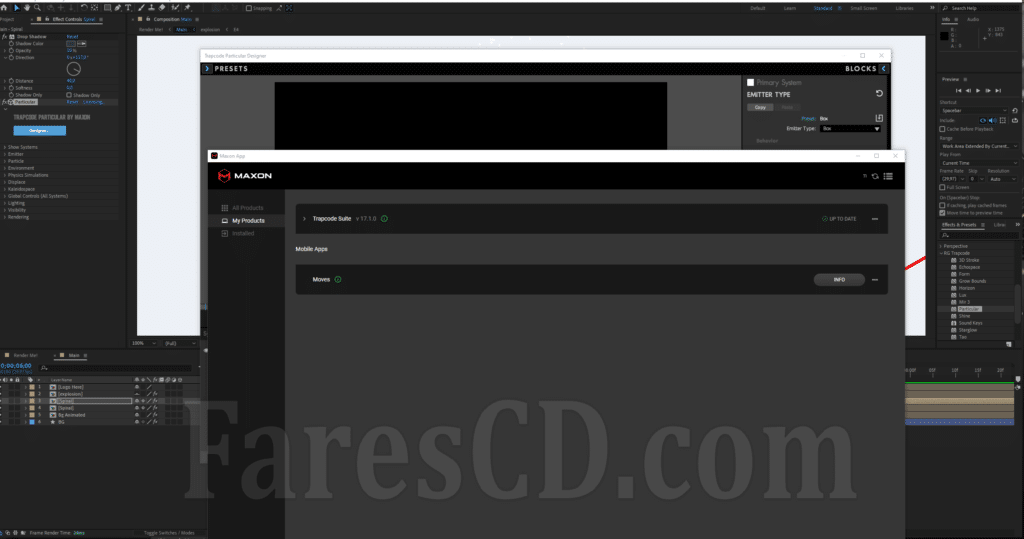The height and width of the screenshot is (539, 1024).
Task: Open the more options dash for Moves
Action: (875, 280)
